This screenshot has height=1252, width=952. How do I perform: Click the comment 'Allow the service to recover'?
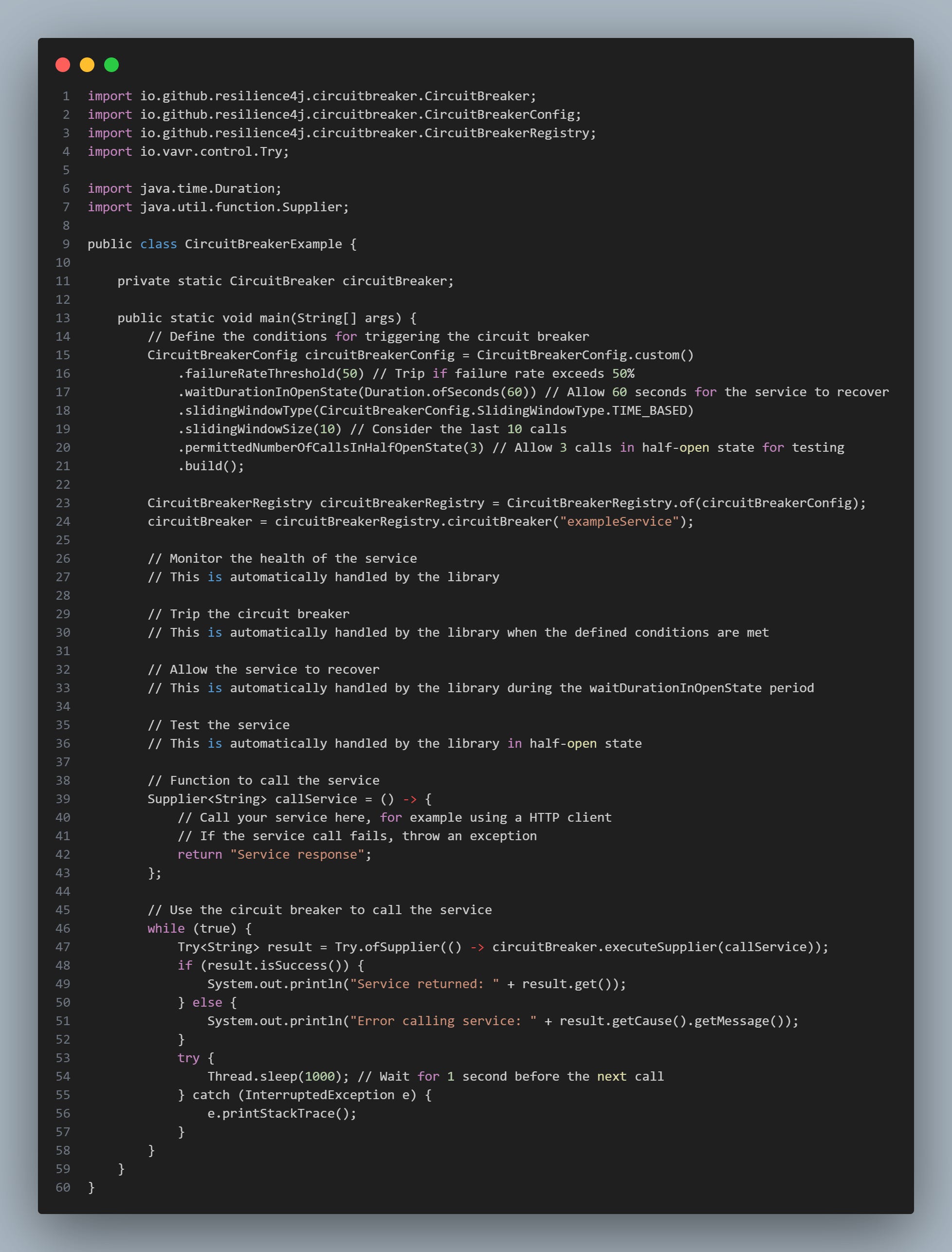tap(263, 669)
